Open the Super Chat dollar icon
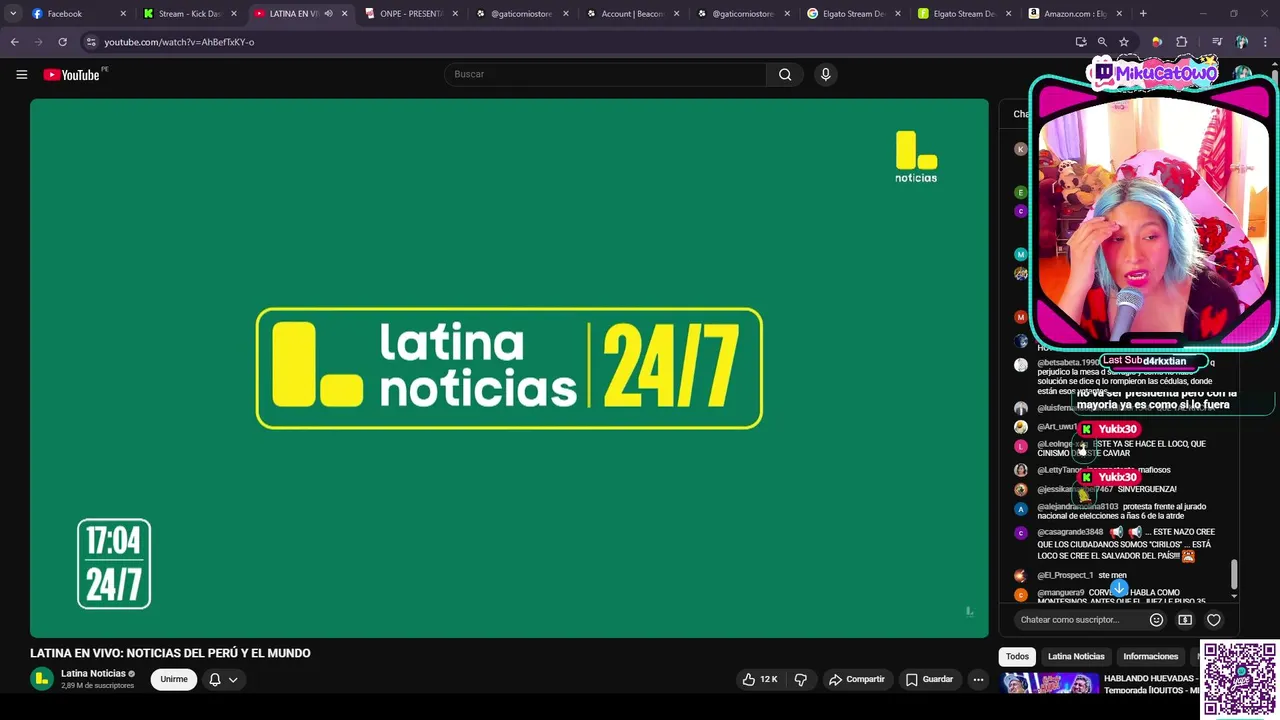The height and width of the screenshot is (720, 1280). click(1185, 620)
